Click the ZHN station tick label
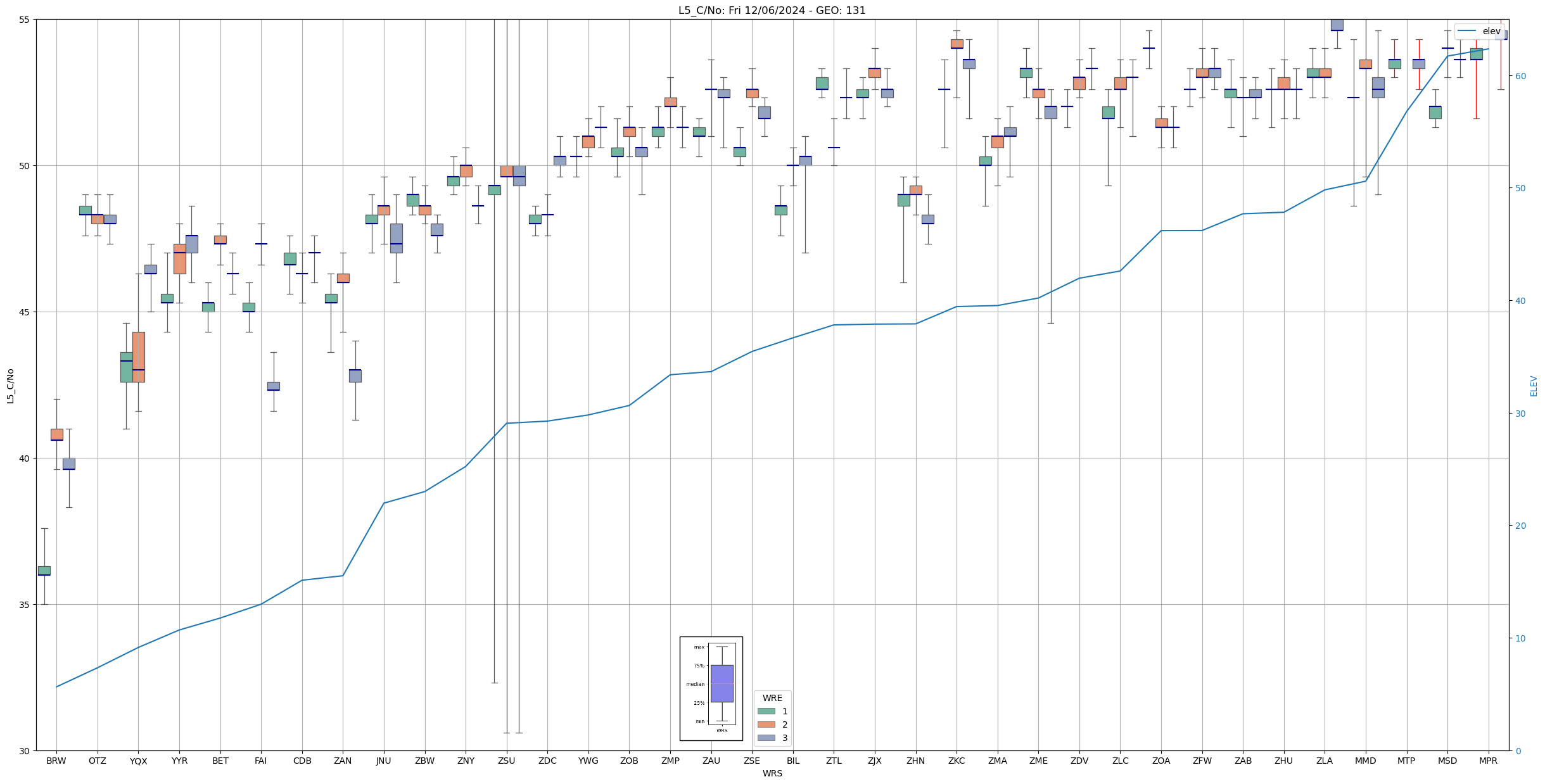The width and height of the screenshot is (1545, 784). click(x=915, y=761)
